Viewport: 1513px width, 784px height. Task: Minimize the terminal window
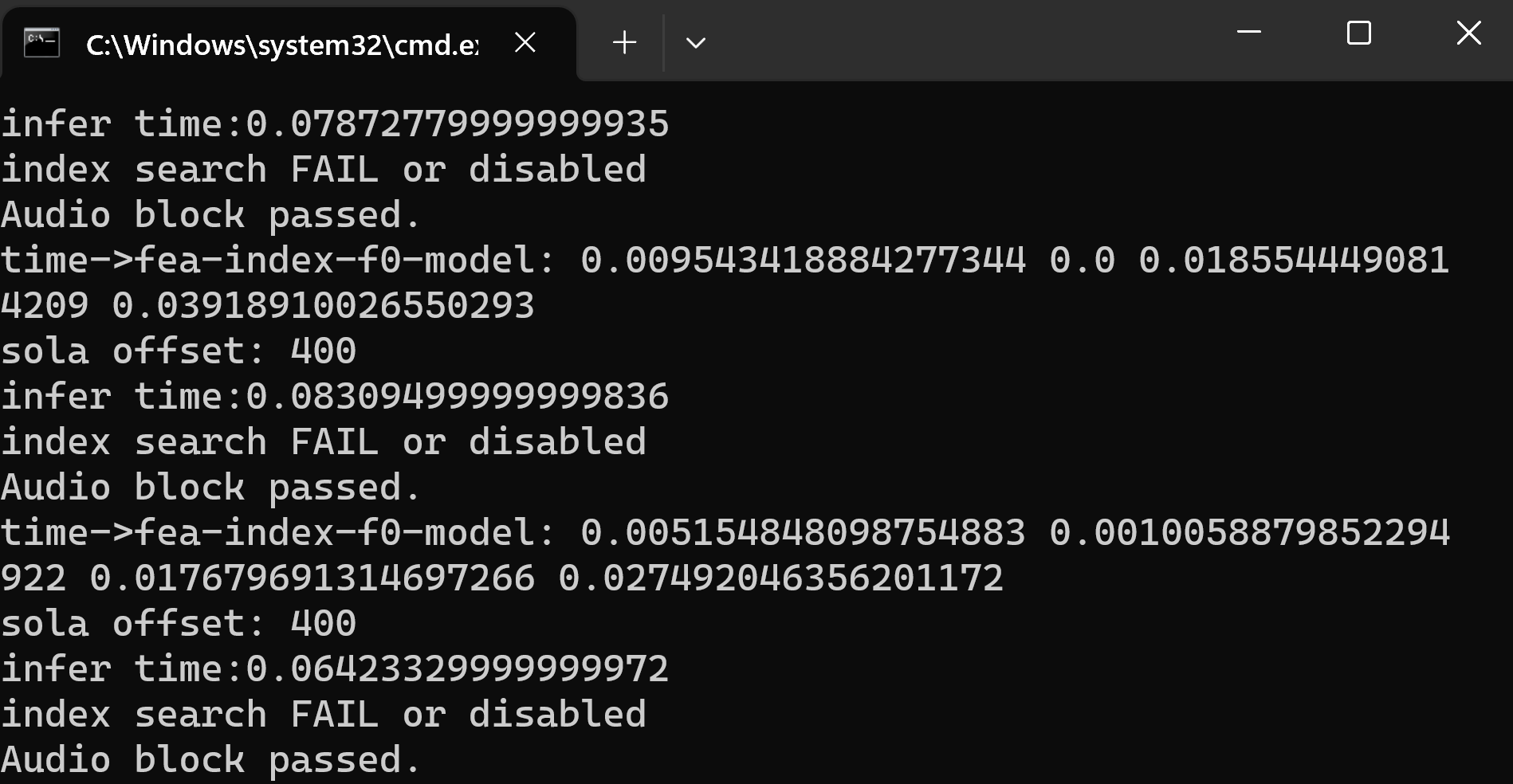click(1248, 33)
